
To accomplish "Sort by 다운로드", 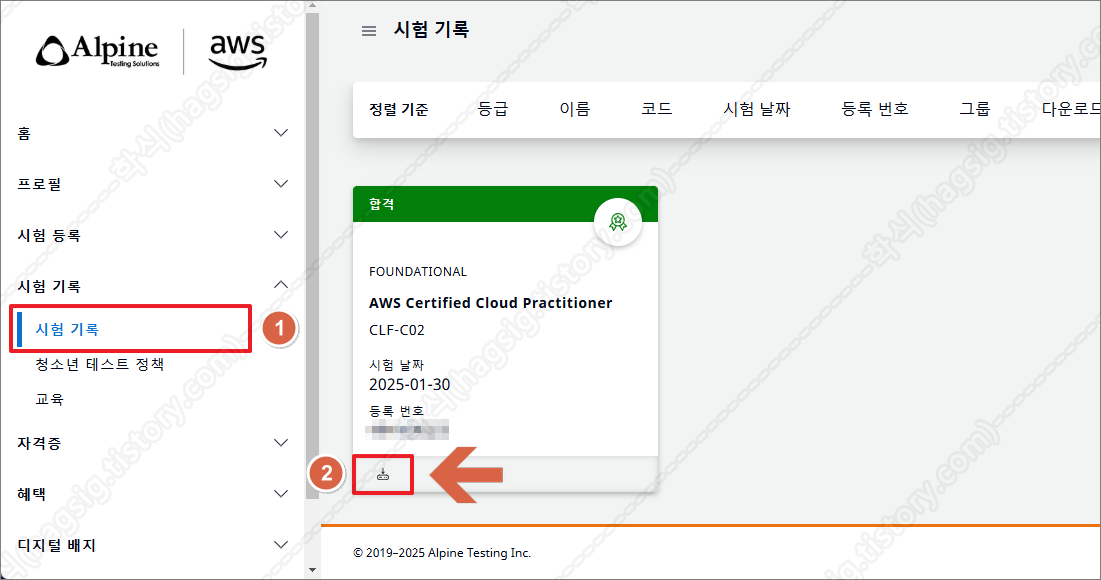I will pos(1071,109).
